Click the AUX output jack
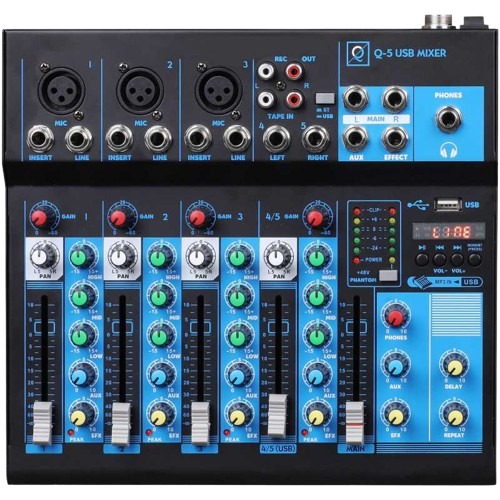500x500 pixels. coord(355,138)
